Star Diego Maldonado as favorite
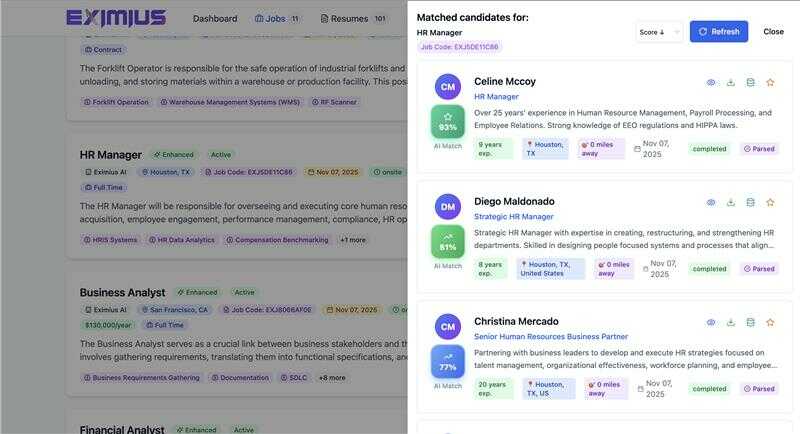This screenshot has height=434, width=800. [770, 202]
